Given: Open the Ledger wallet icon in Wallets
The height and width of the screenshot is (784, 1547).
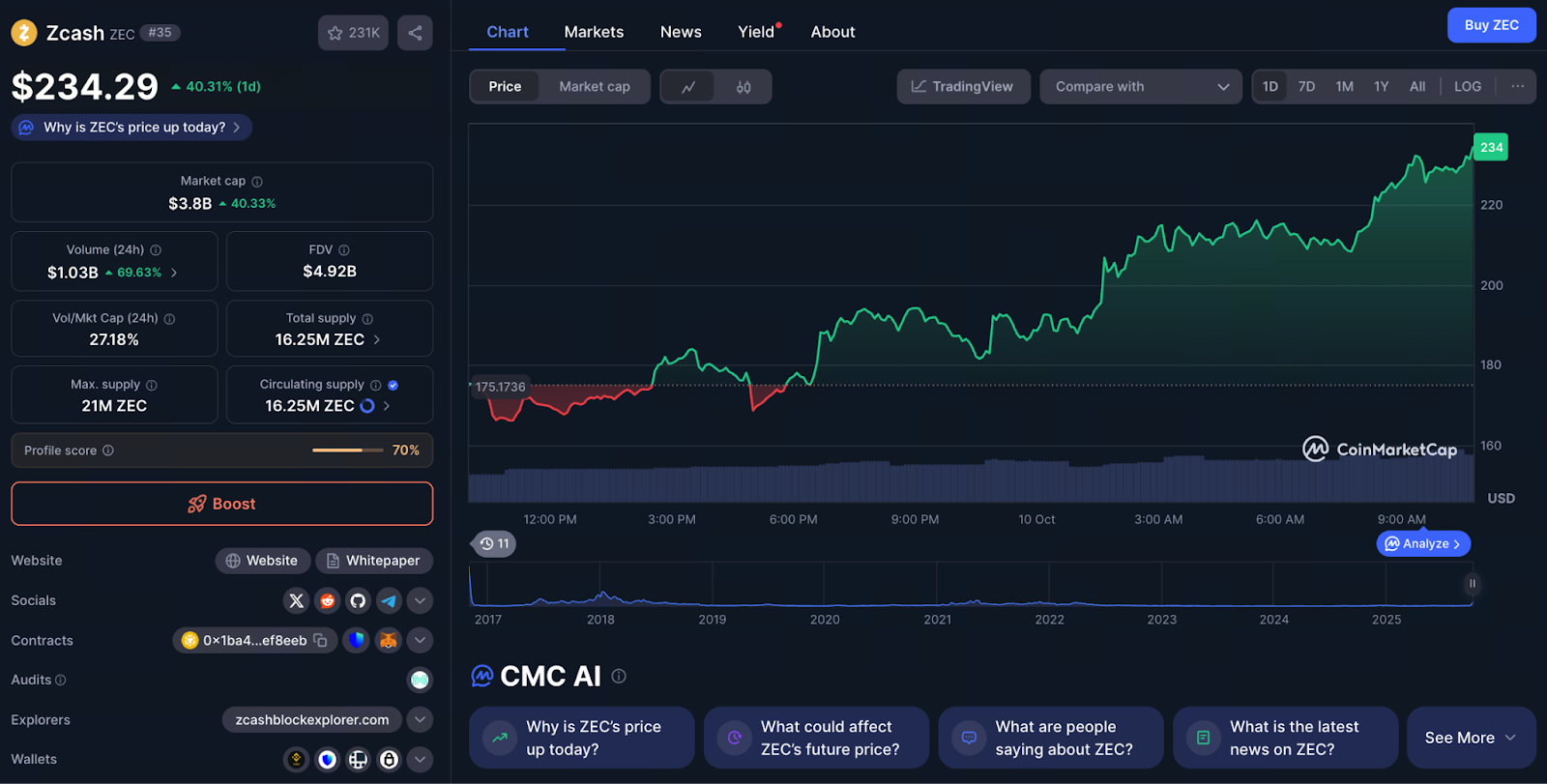Looking at the screenshot, I should (359, 760).
